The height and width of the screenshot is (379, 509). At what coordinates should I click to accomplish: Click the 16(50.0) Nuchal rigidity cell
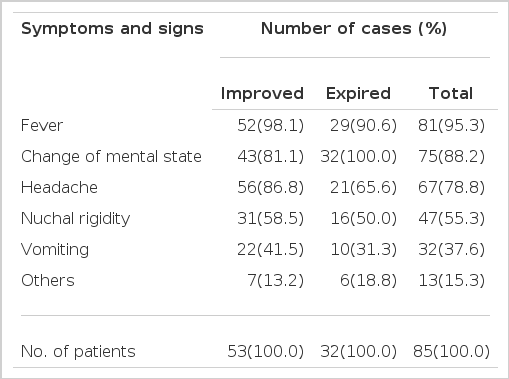[363, 219]
